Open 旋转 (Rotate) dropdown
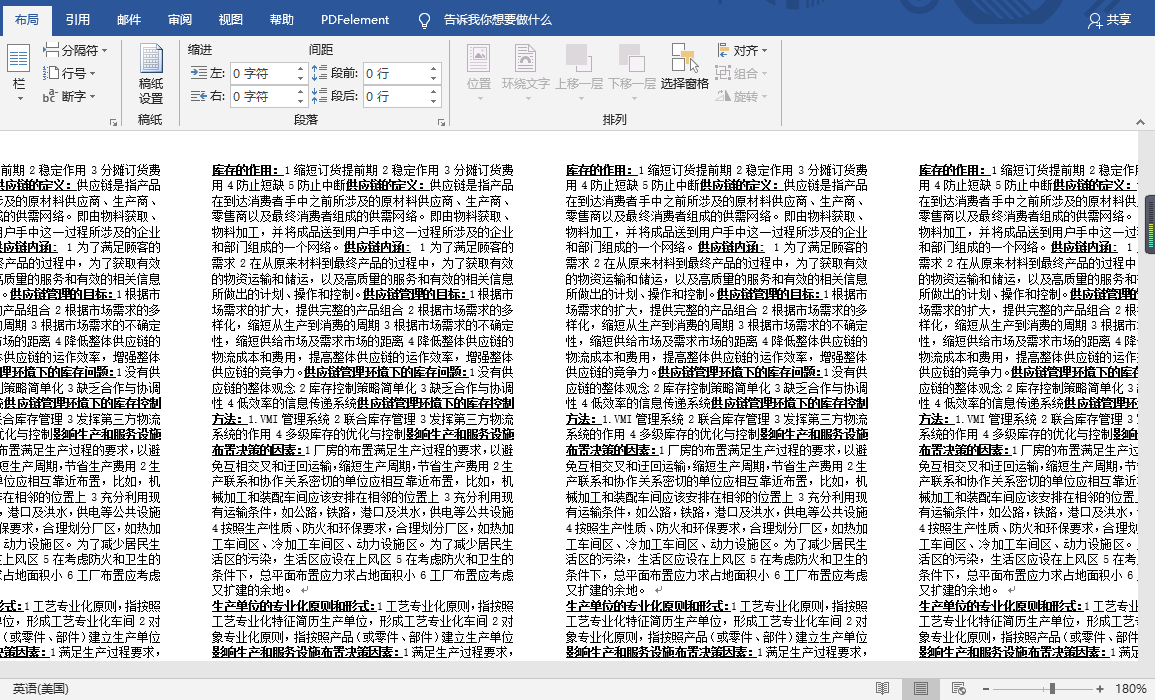 coord(742,96)
